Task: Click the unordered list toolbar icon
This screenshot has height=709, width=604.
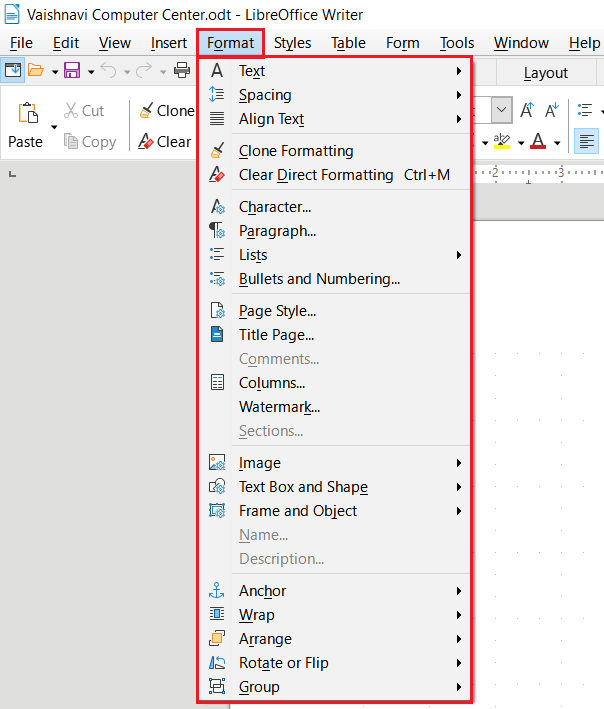Action: [x=585, y=110]
